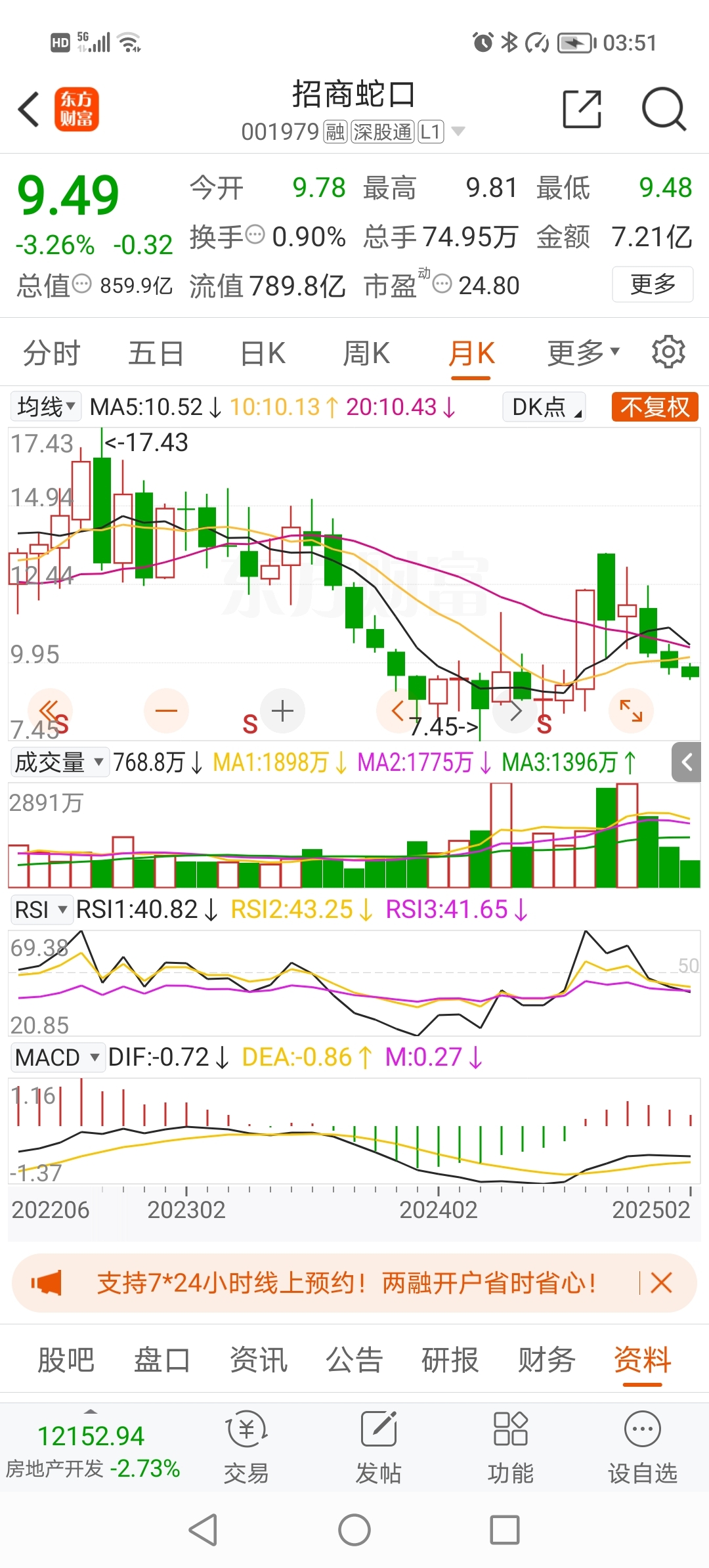Tap the back arrow icon

[x=29, y=109]
